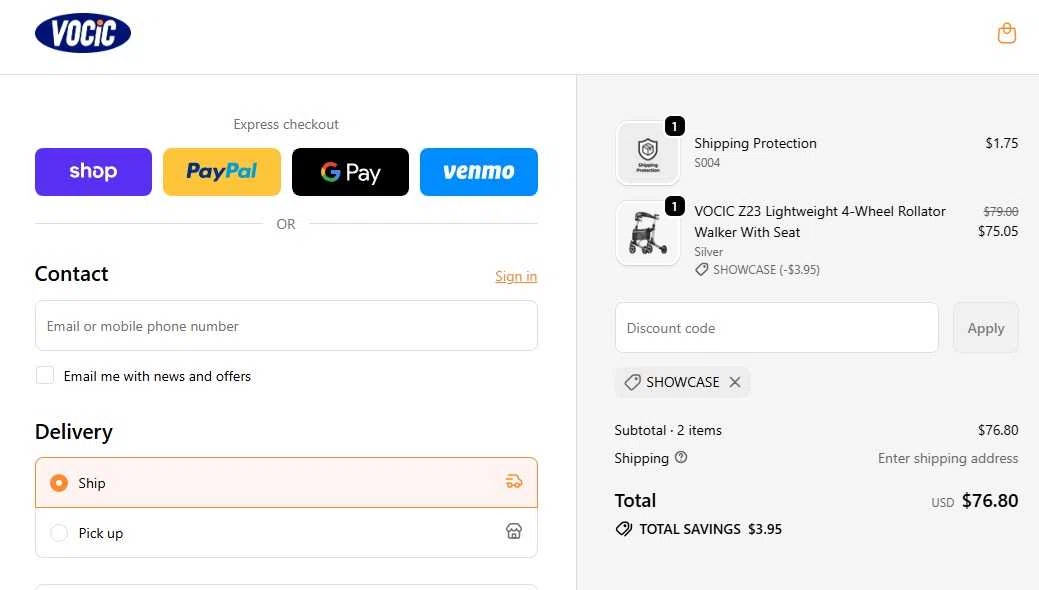Focus the email or mobile phone field
The height and width of the screenshot is (590, 1039).
tap(286, 325)
